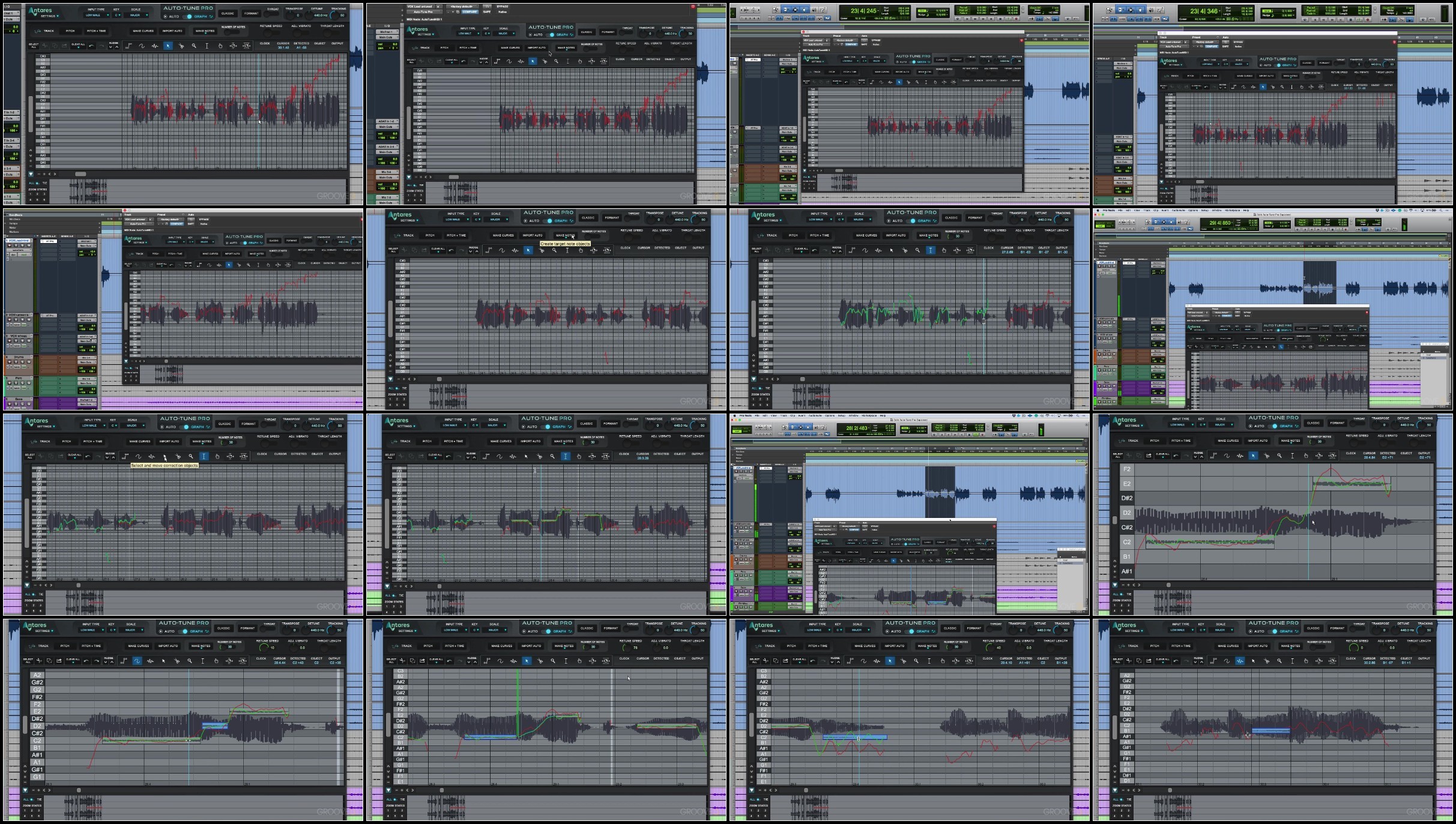Select Pitch mode in "Create target note objects" frame
Screen dimensions: 1456x824
coord(430,235)
